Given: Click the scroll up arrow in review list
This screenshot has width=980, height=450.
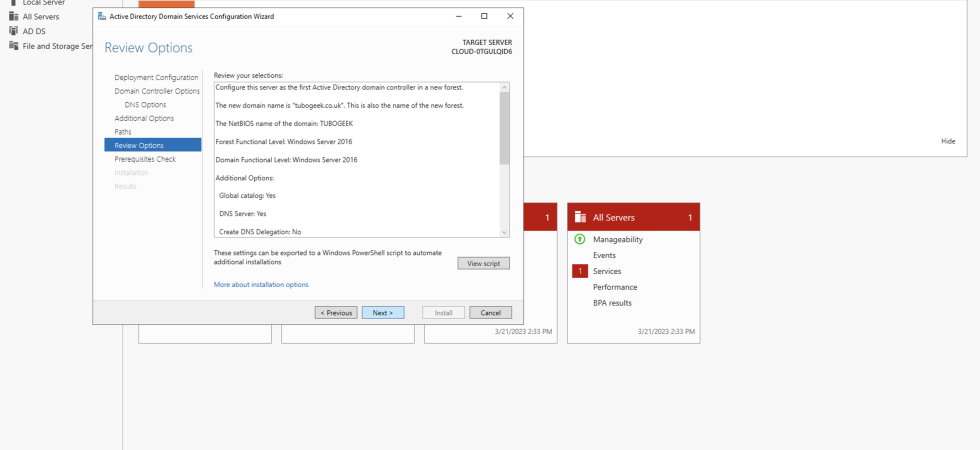Looking at the screenshot, I should point(504,88).
